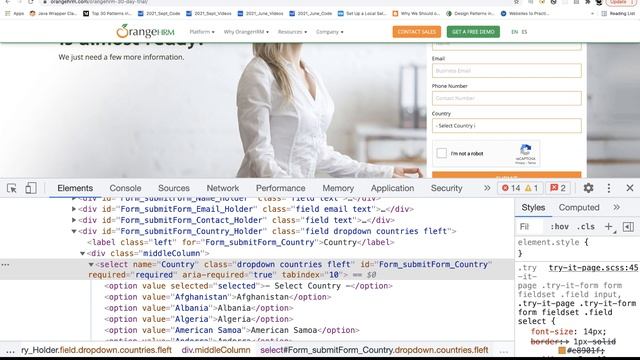
Task: Collapse the select Country element node
Action: [x=91, y=264]
